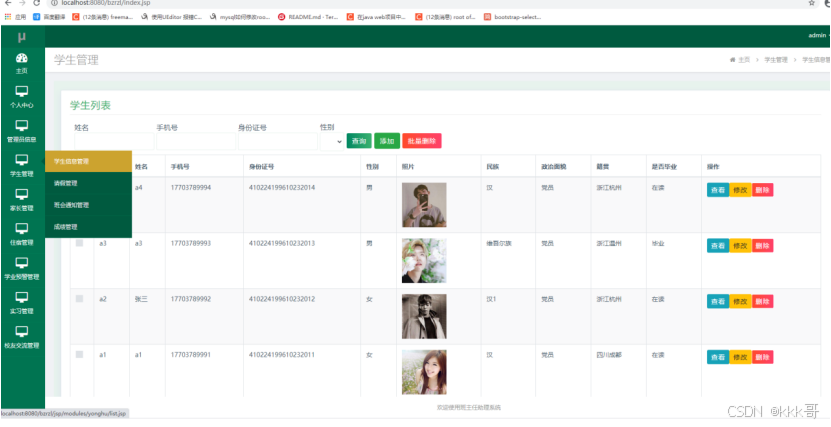831x427 pixels.
Task: Select 成绩管理 in the flyout menu
Action: (x=89, y=227)
